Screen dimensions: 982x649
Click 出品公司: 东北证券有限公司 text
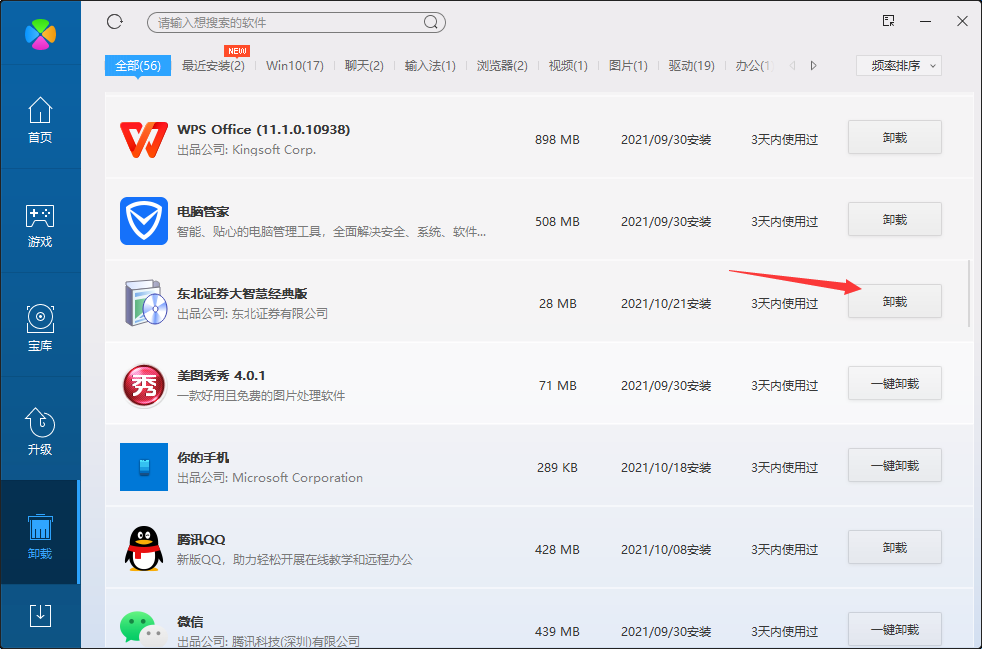point(253,314)
